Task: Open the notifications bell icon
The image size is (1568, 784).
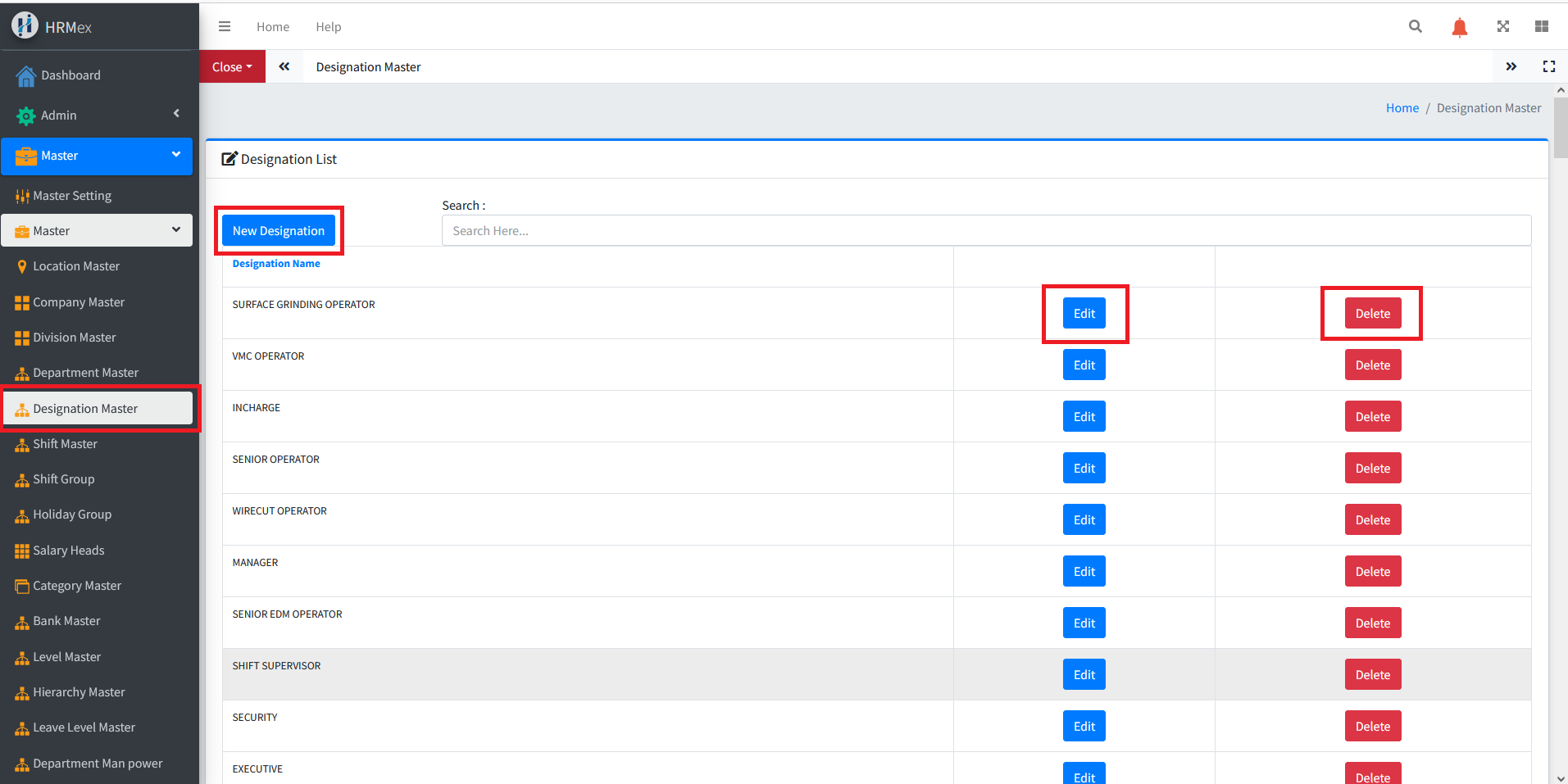Action: (x=1459, y=28)
